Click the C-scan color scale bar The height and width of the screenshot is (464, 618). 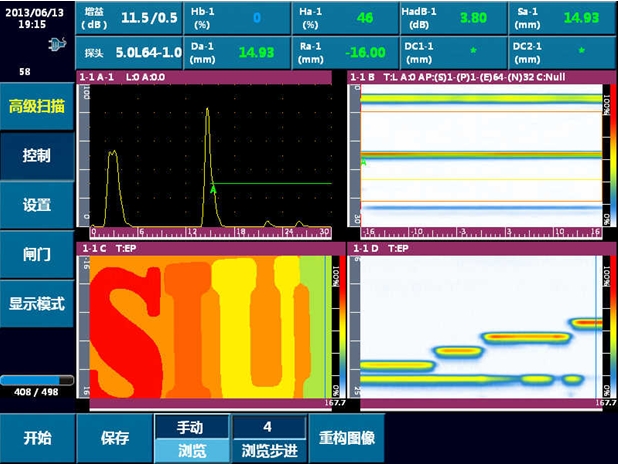click(334, 324)
